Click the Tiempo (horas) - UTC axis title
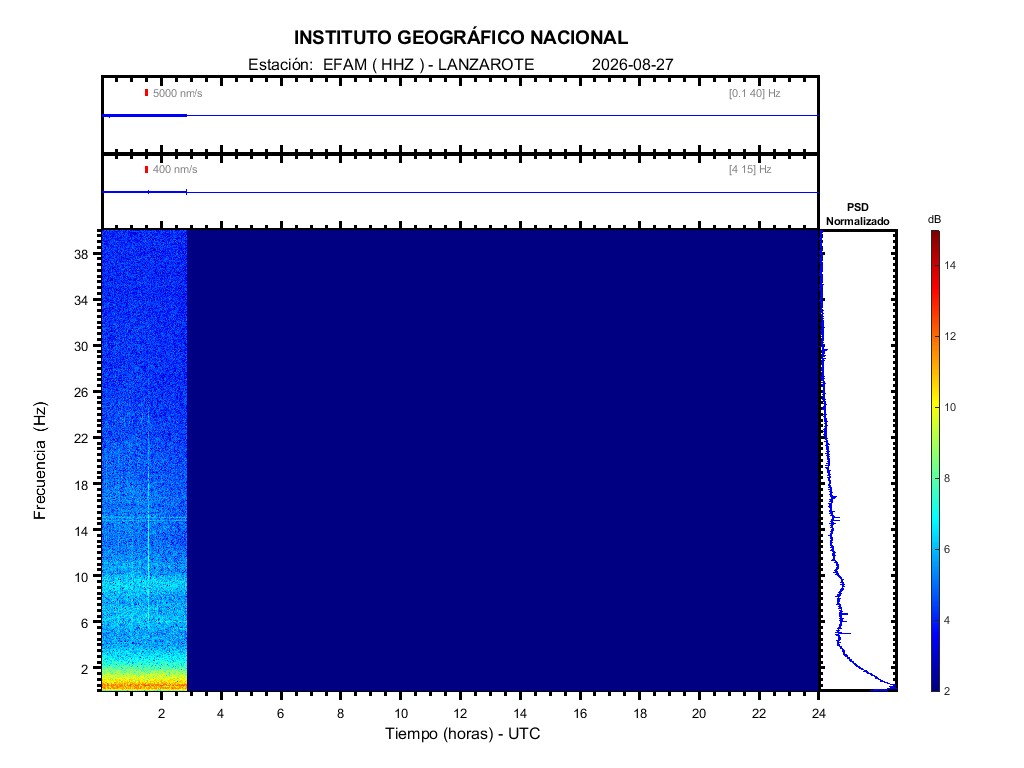The image size is (1024, 768). pos(462,733)
